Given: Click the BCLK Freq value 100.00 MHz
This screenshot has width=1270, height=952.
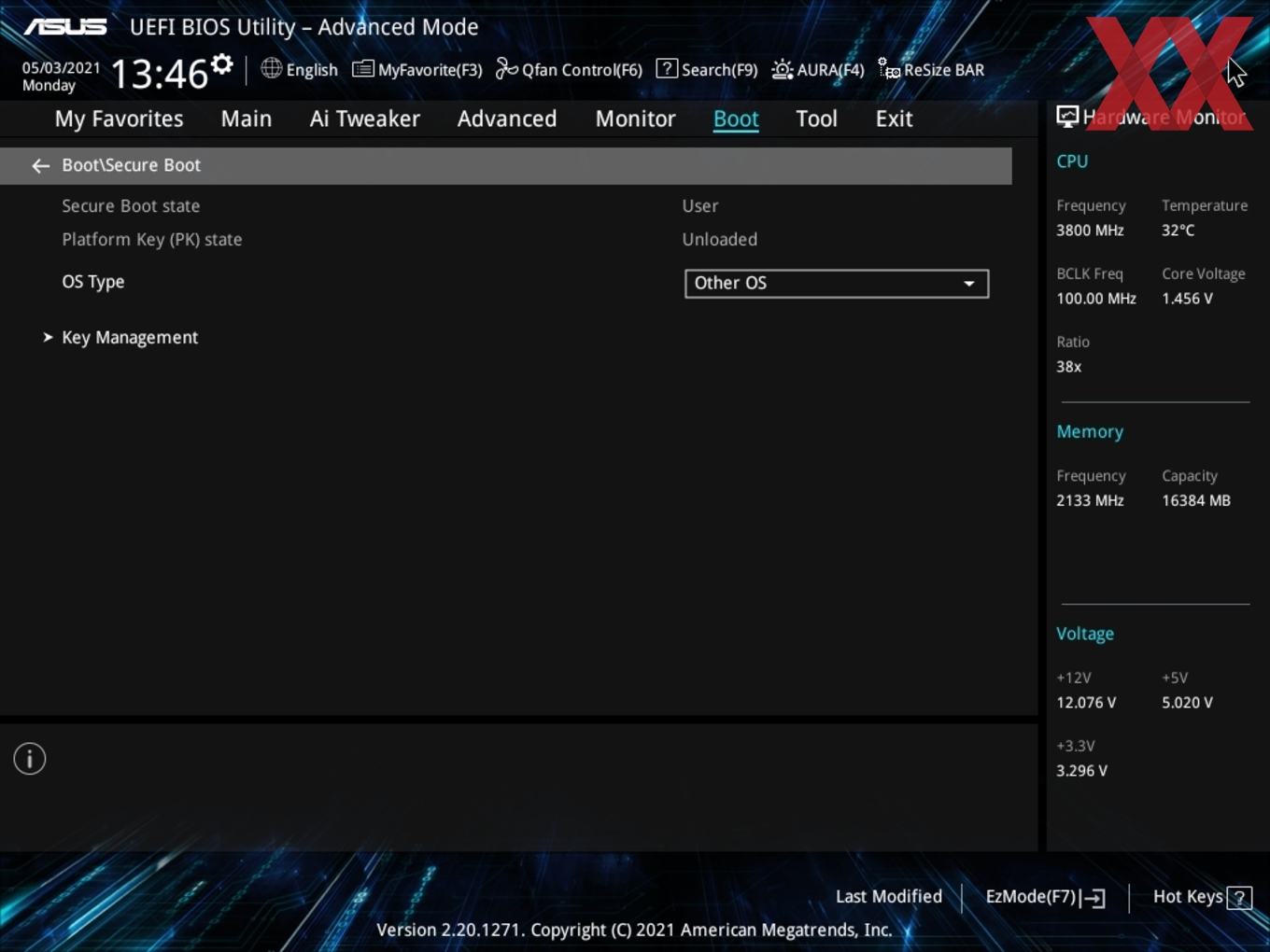Looking at the screenshot, I should 1096,299.
